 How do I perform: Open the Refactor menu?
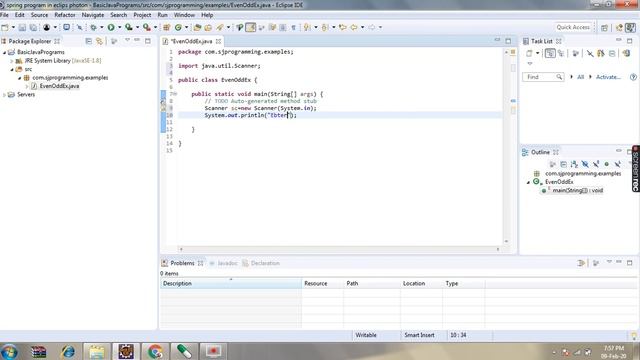[x=65, y=15]
